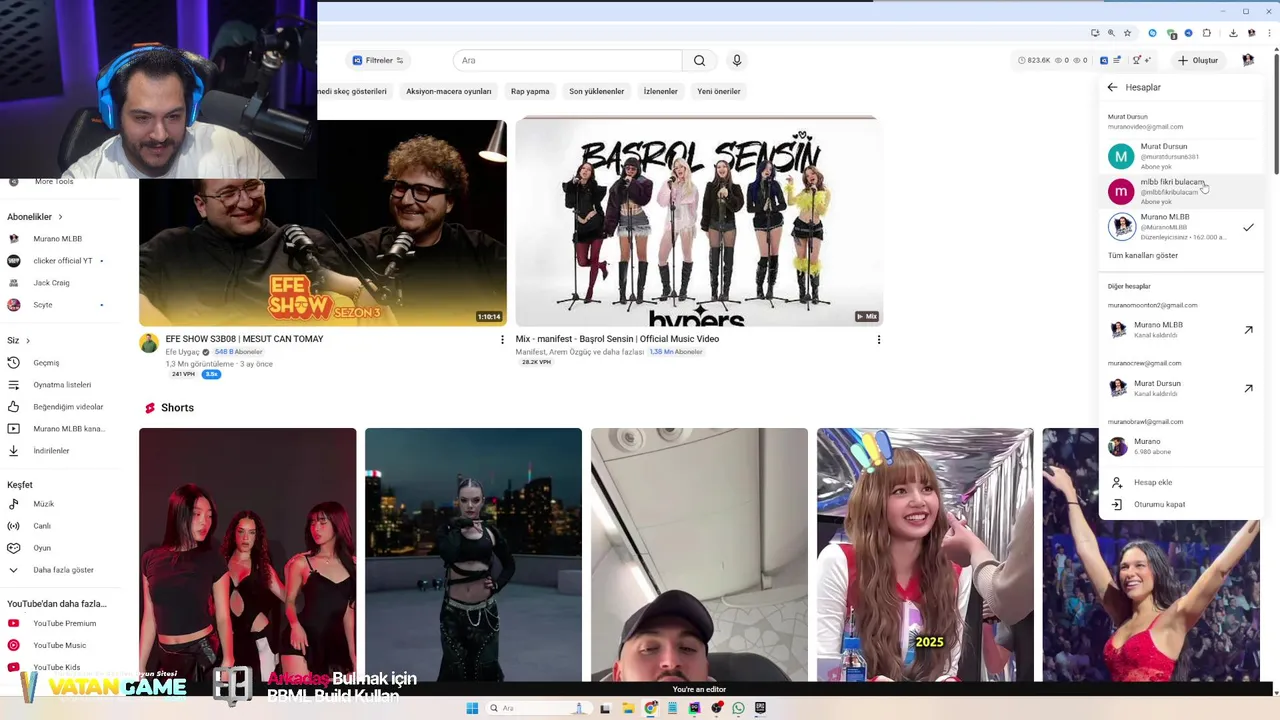The height and width of the screenshot is (720, 1280).
Task: Open the extension list icon in header
Action: [x=1117, y=60]
